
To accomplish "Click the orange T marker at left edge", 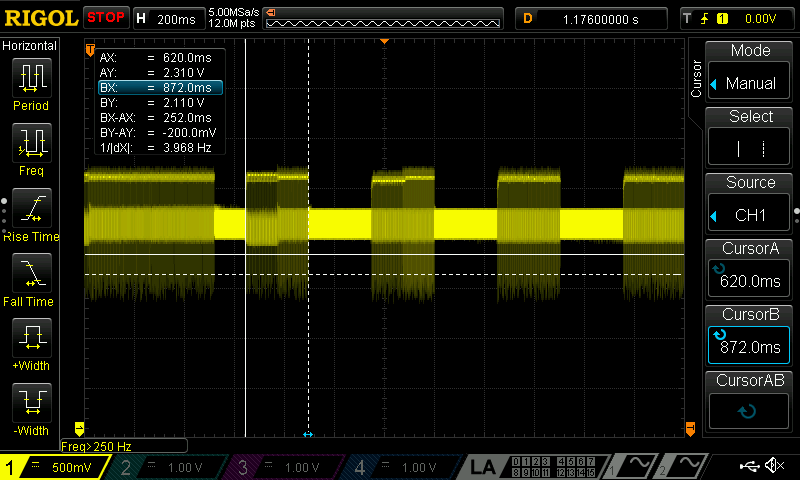I will [x=90, y=49].
